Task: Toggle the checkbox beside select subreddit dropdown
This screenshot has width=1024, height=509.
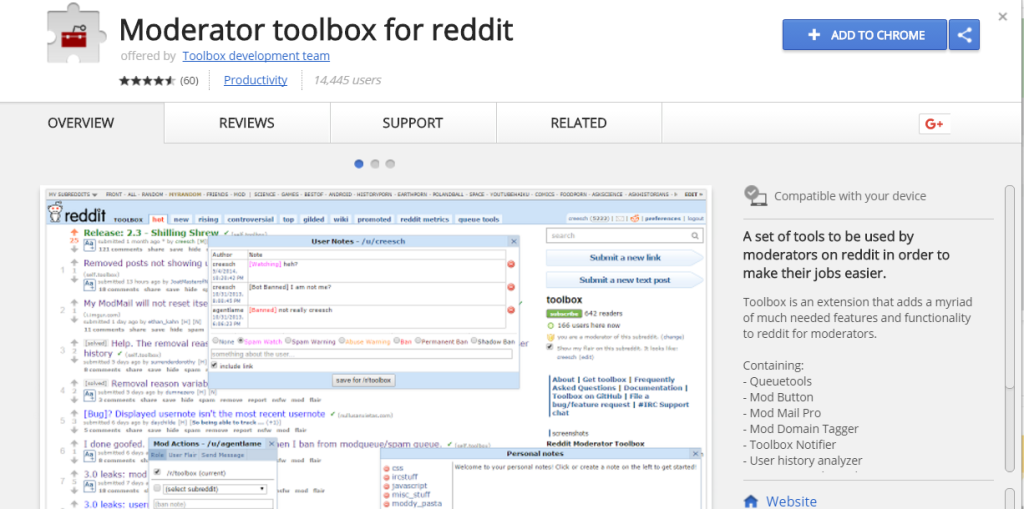Action: (157, 489)
